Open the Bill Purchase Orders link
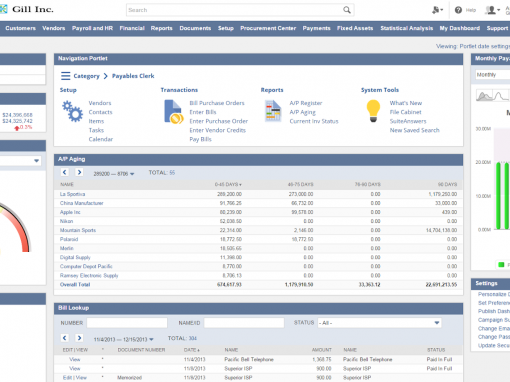This screenshot has height=382, width=510. click(x=217, y=103)
